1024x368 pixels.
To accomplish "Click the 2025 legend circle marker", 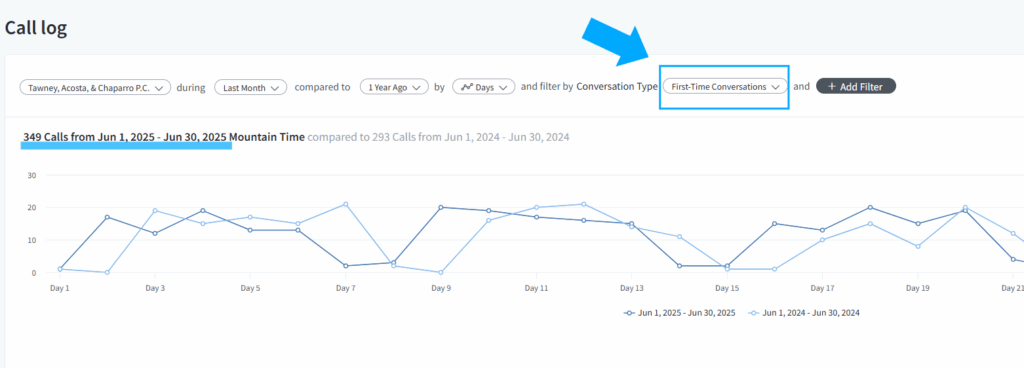I will (630, 313).
